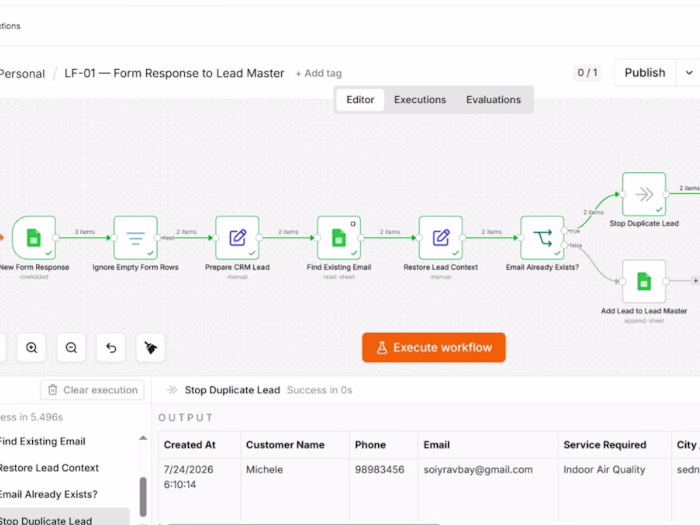Screen dimensions: 700x525
Task: Open the Stop Duplicate Lead node
Action: [x=644, y=194]
